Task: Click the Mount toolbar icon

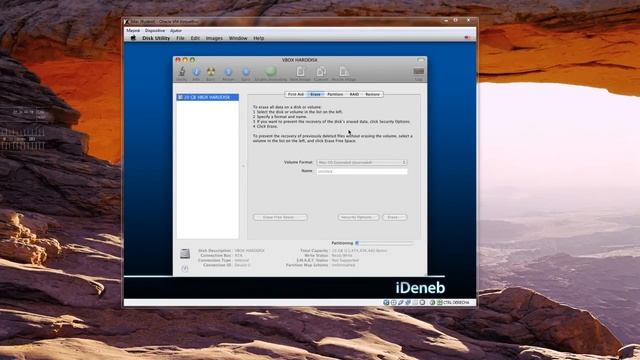Action: (228, 73)
